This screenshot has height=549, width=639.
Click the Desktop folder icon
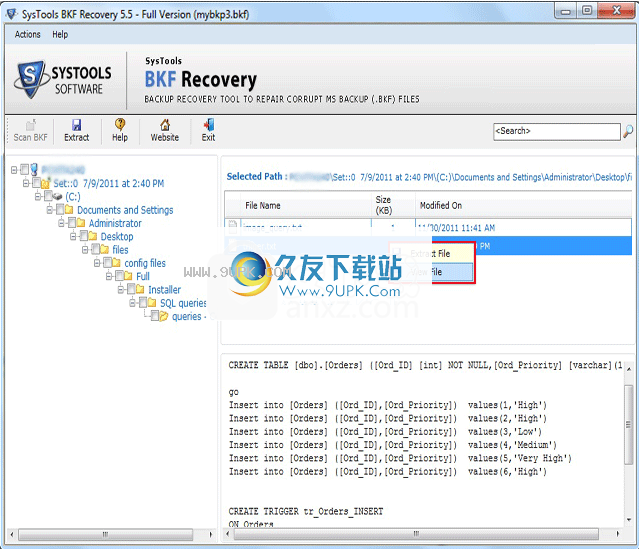(93, 236)
